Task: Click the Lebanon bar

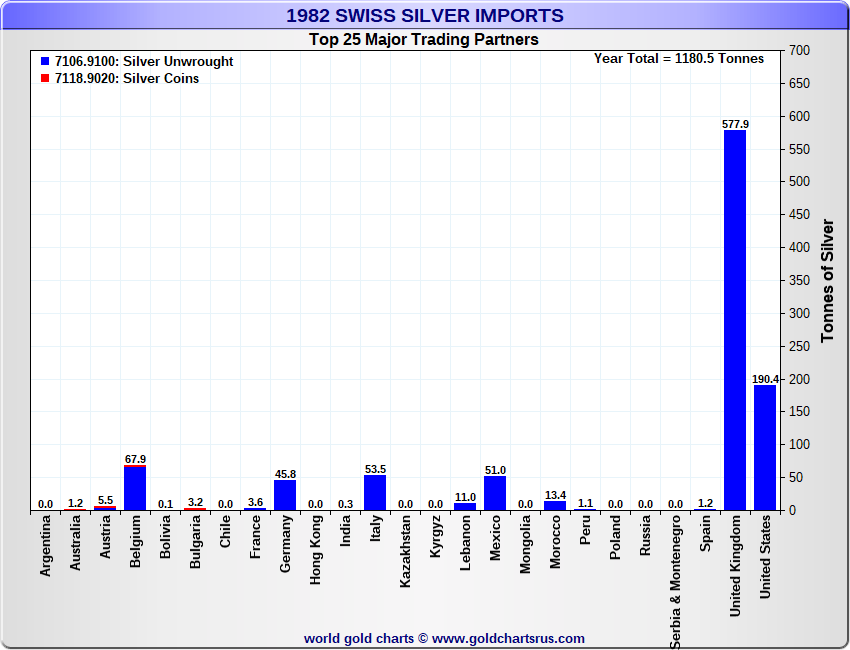Action: pos(465,506)
